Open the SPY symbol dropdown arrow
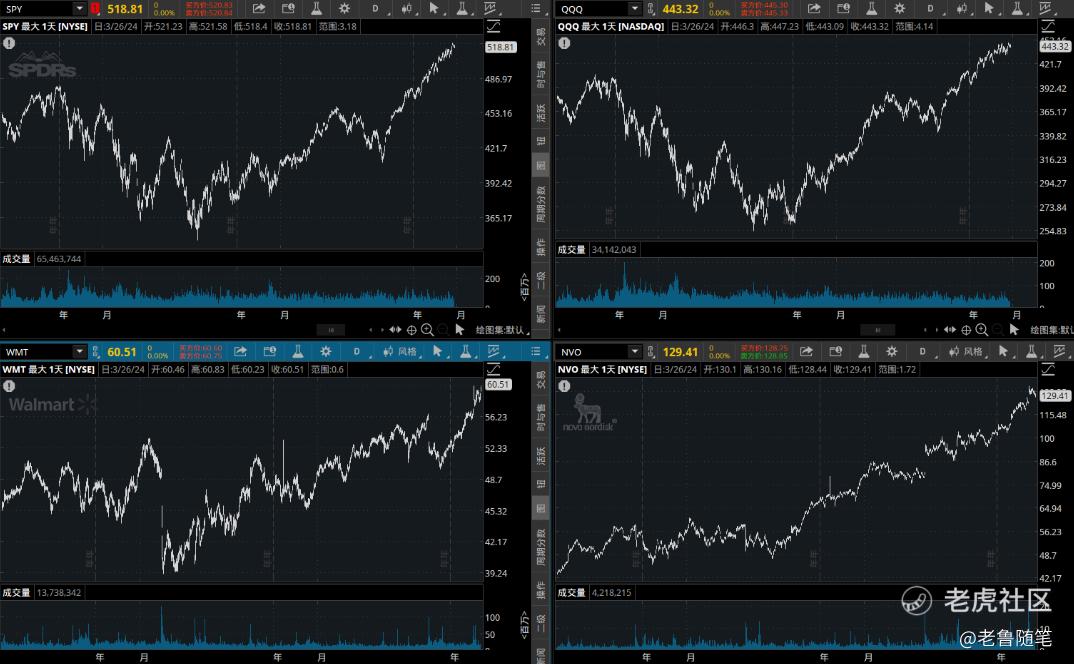 [x=79, y=8]
